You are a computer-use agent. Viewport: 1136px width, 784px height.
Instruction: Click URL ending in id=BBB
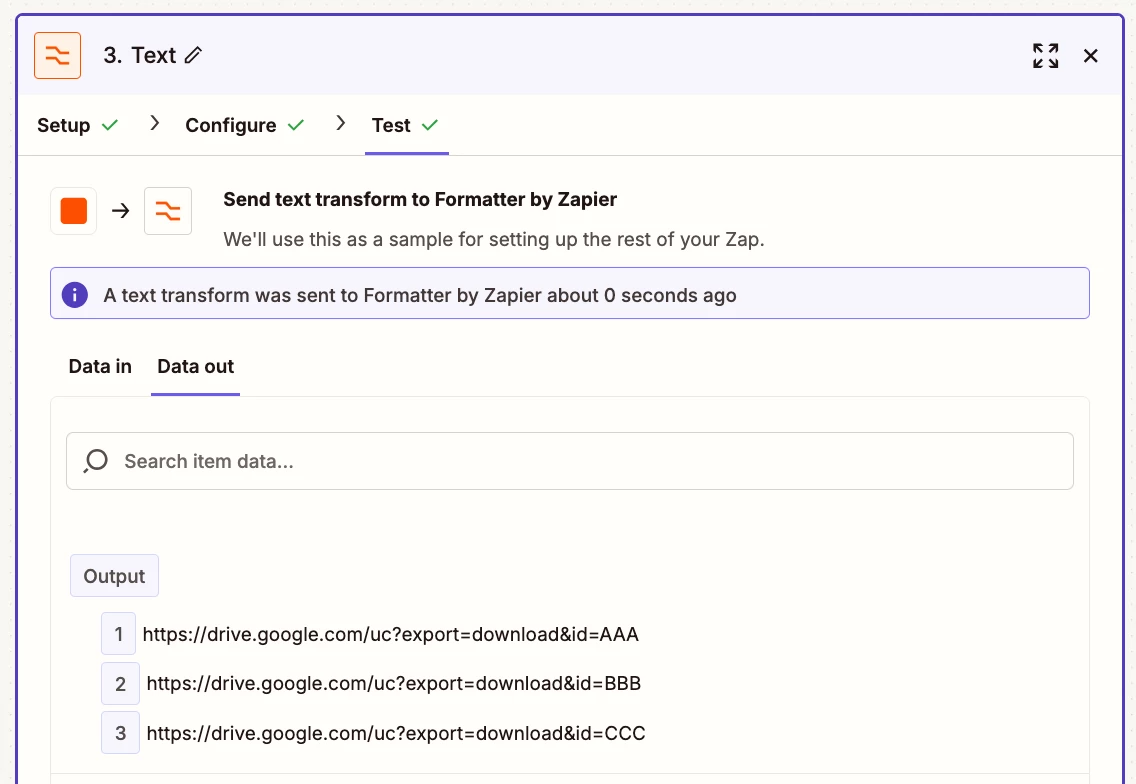point(393,683)
